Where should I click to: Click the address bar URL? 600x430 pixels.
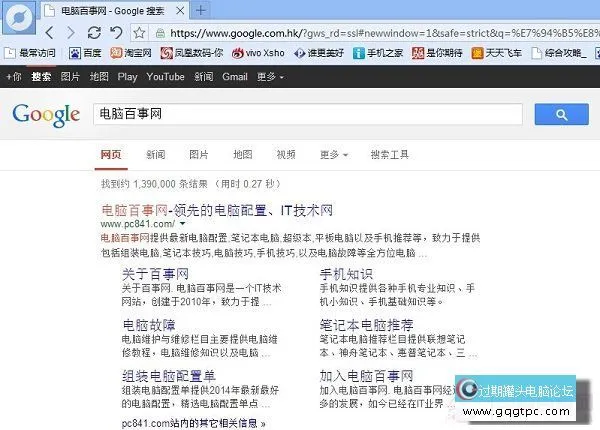(383, 33)
